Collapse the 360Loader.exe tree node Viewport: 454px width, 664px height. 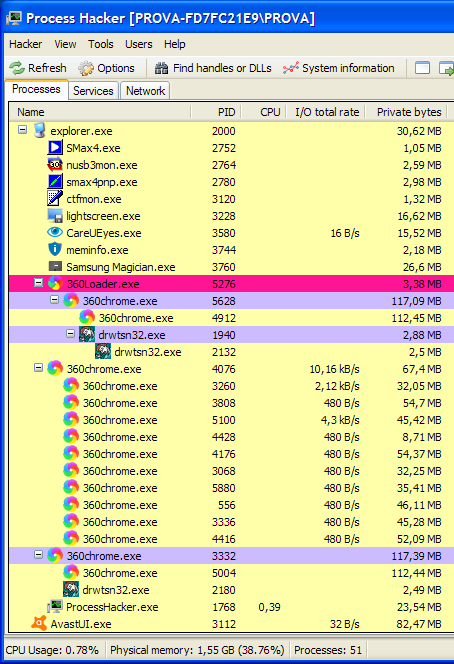[39, 282]
